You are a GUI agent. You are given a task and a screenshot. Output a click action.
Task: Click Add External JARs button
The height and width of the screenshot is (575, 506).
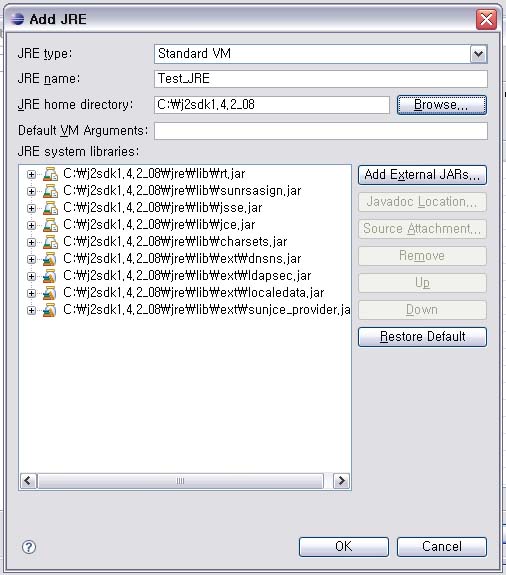point(422,175)
